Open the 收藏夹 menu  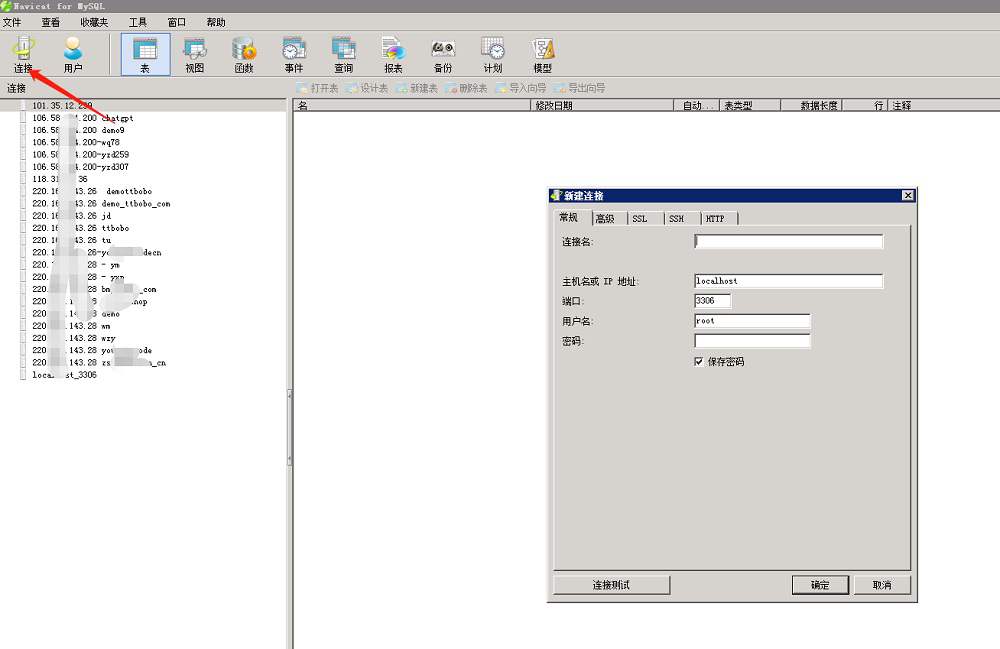coord(95,22)
